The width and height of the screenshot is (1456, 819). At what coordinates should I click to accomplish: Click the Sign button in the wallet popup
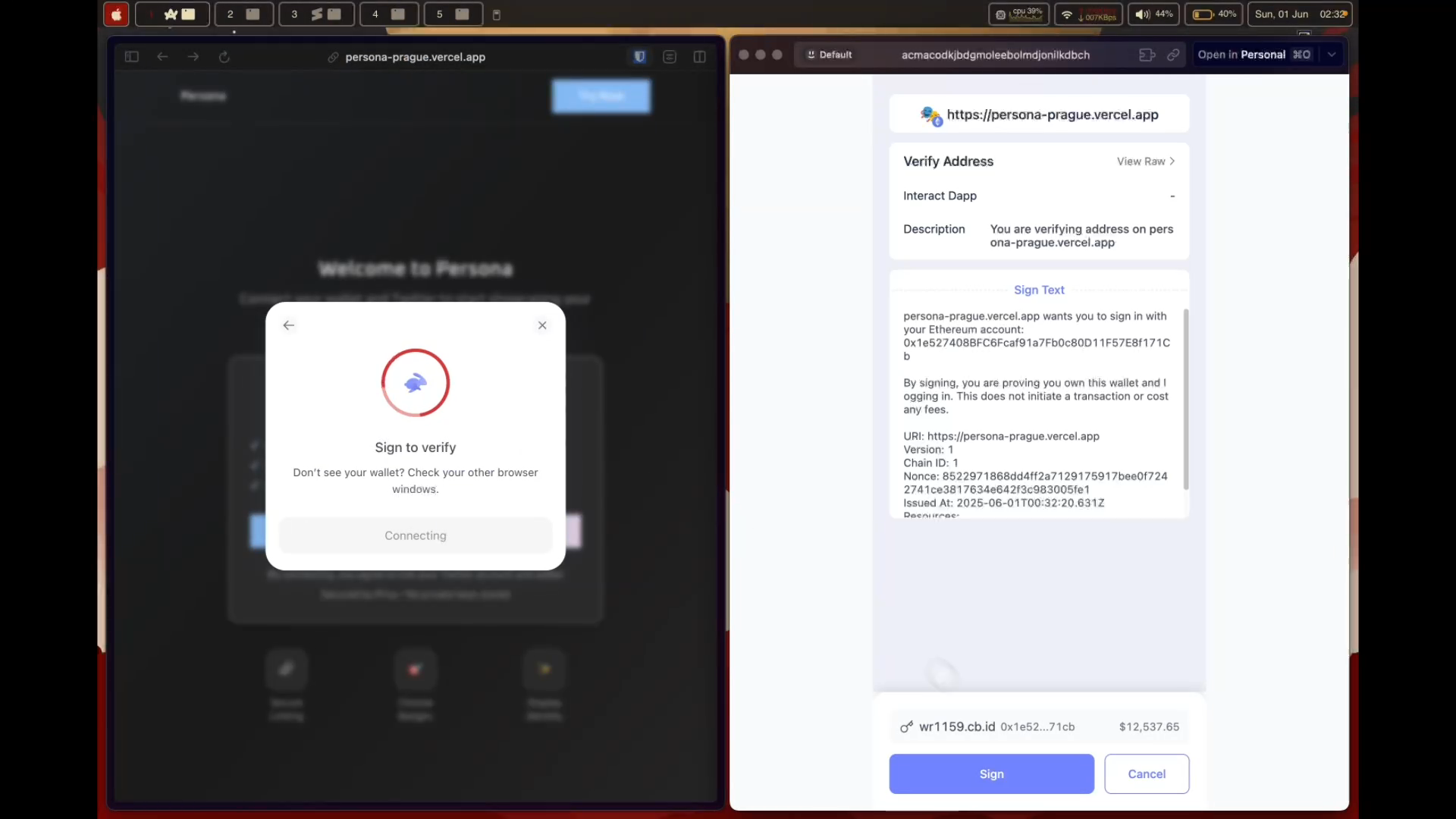(x=991, y=773)
